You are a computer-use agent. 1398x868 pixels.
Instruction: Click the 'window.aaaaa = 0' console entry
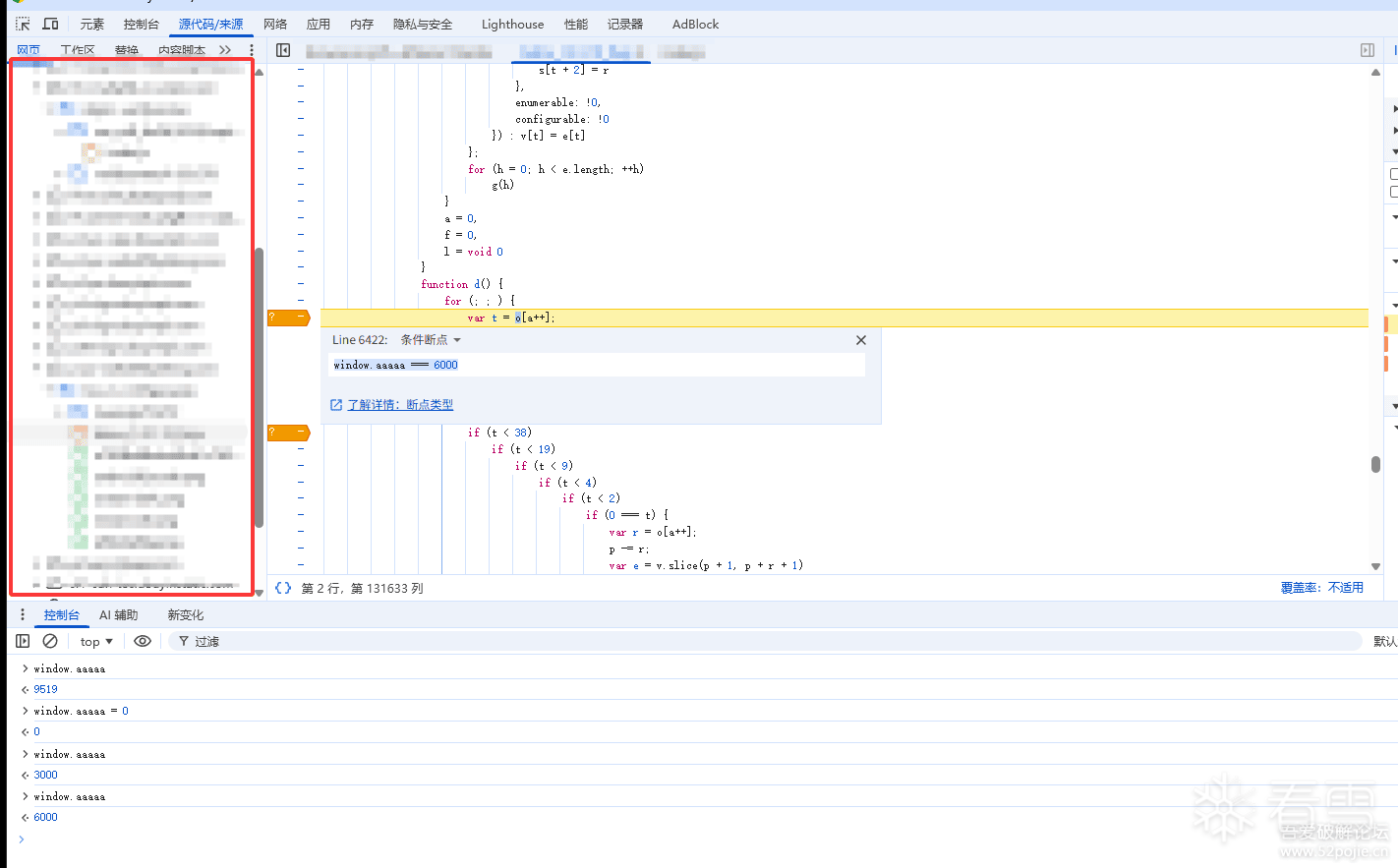(x=82, y=711)
